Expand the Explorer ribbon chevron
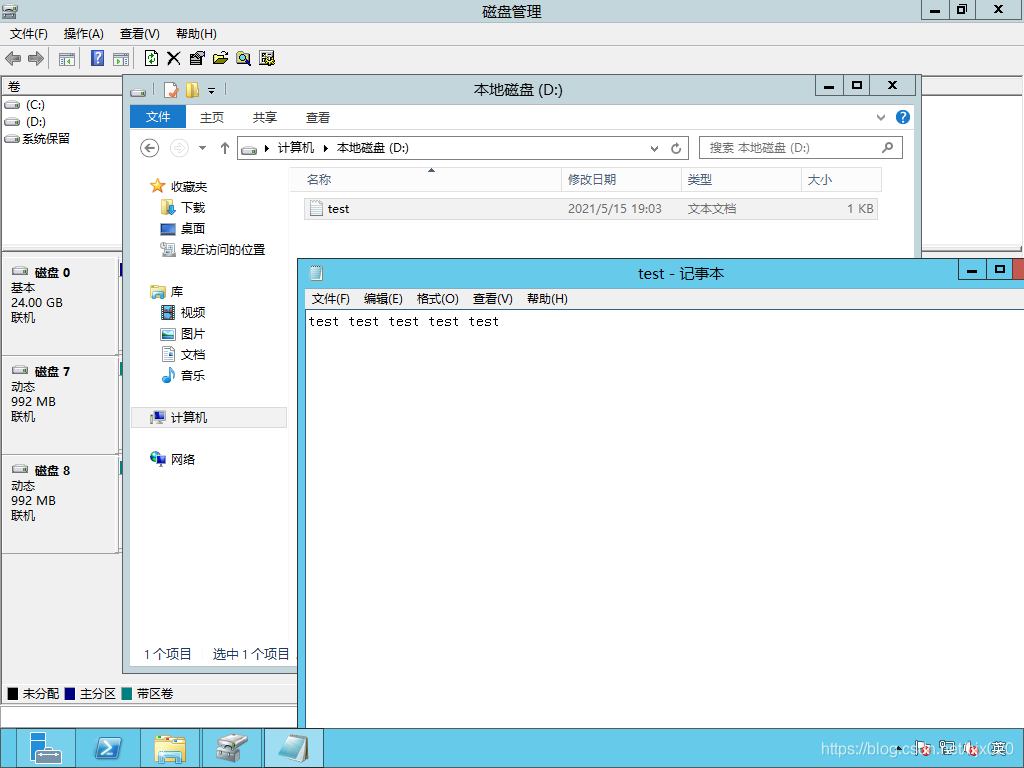Screen dimensions: 1024x768 [881, 118]
